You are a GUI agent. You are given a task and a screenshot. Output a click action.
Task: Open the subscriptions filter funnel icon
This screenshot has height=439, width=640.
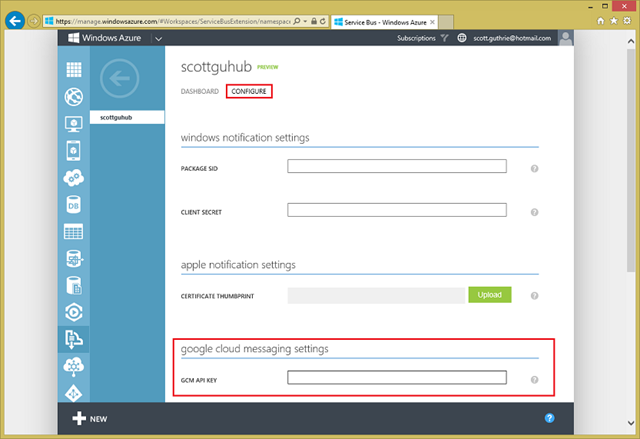pos(444,38)
